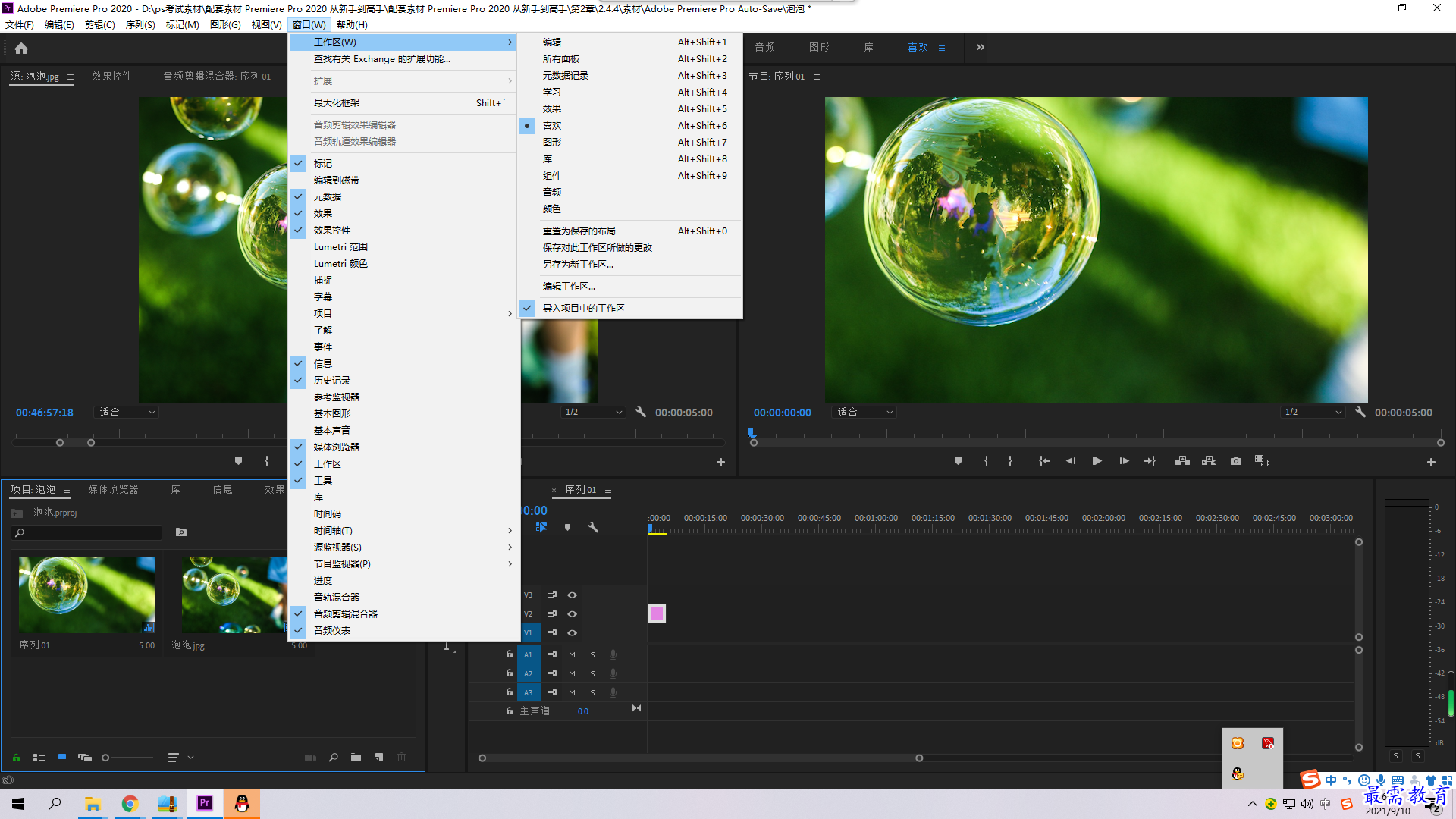Solo audio track A3
The height and width of the screenshot is (819, 1456).
click(x=592, y=692)
